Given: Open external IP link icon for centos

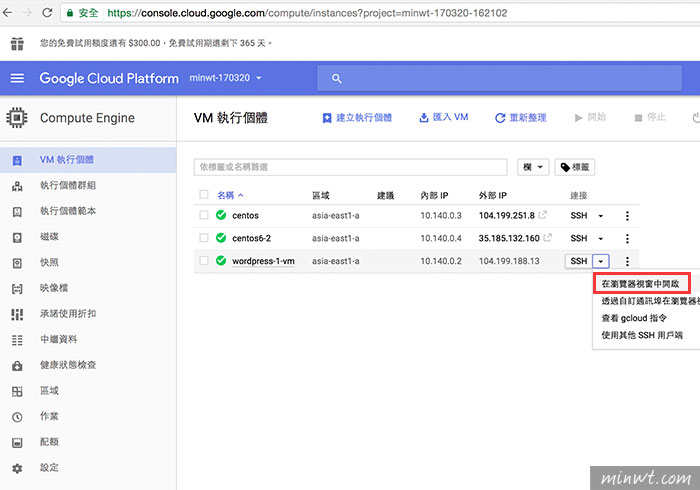Looking at the screenshot, I should pyautogui.click(x=543, y=215).
